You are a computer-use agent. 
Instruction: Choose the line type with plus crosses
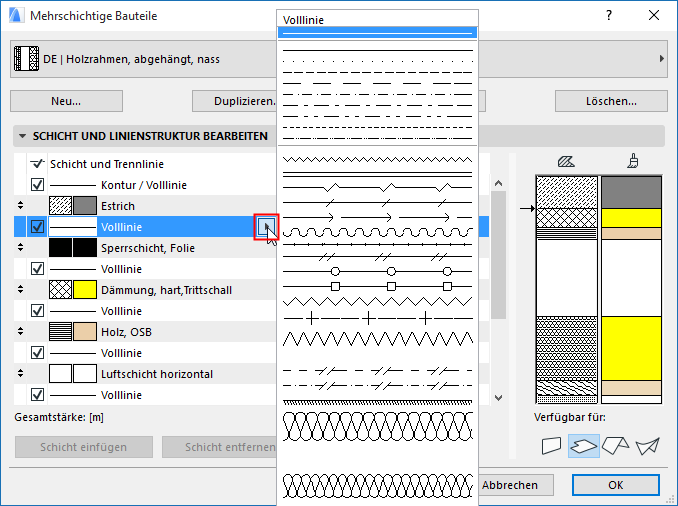click(377, 319)
